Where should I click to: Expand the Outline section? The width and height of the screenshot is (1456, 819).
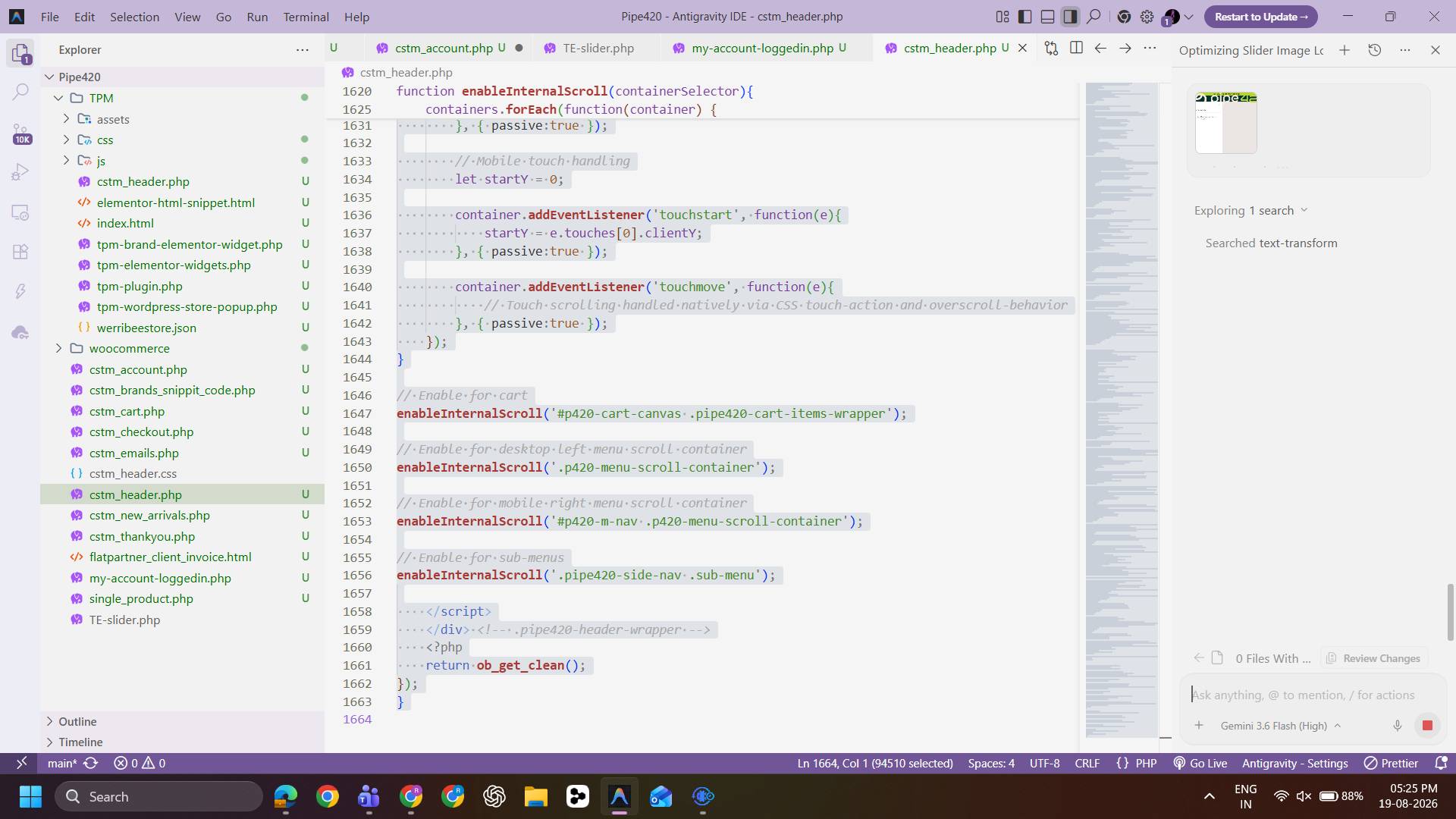[182, 721]
